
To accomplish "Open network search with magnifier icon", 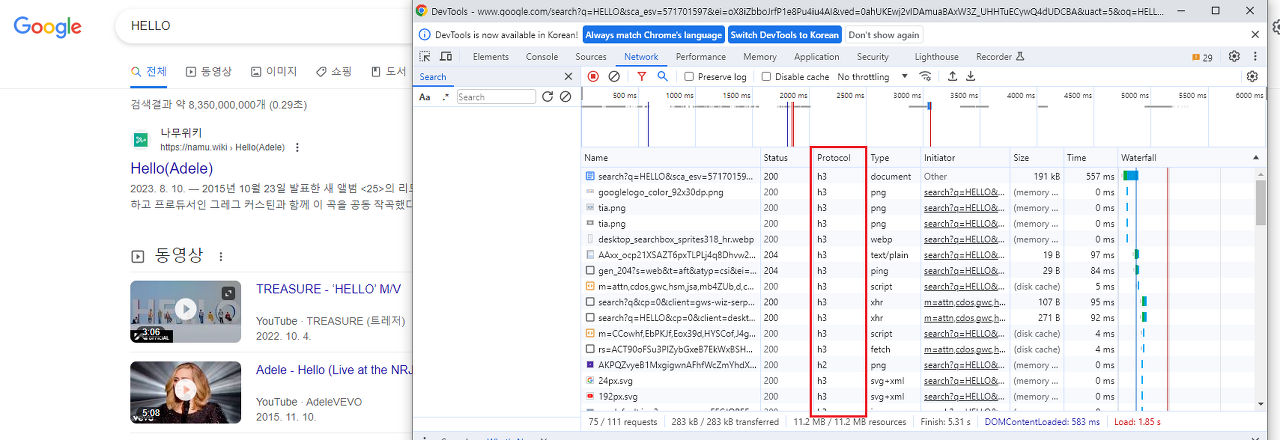I will point(662,76).
